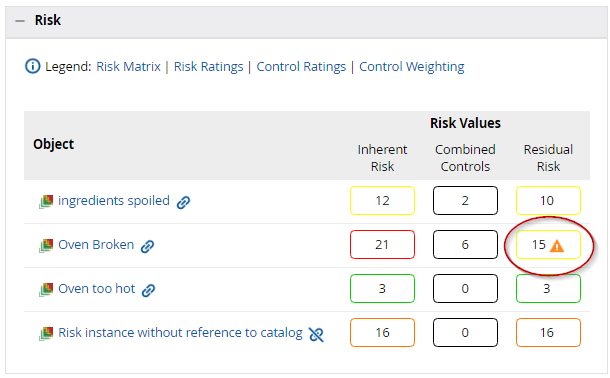610x378 pixels.
Task: Click the risk object icon before ingredients spoiled
Action: point(46,201)
